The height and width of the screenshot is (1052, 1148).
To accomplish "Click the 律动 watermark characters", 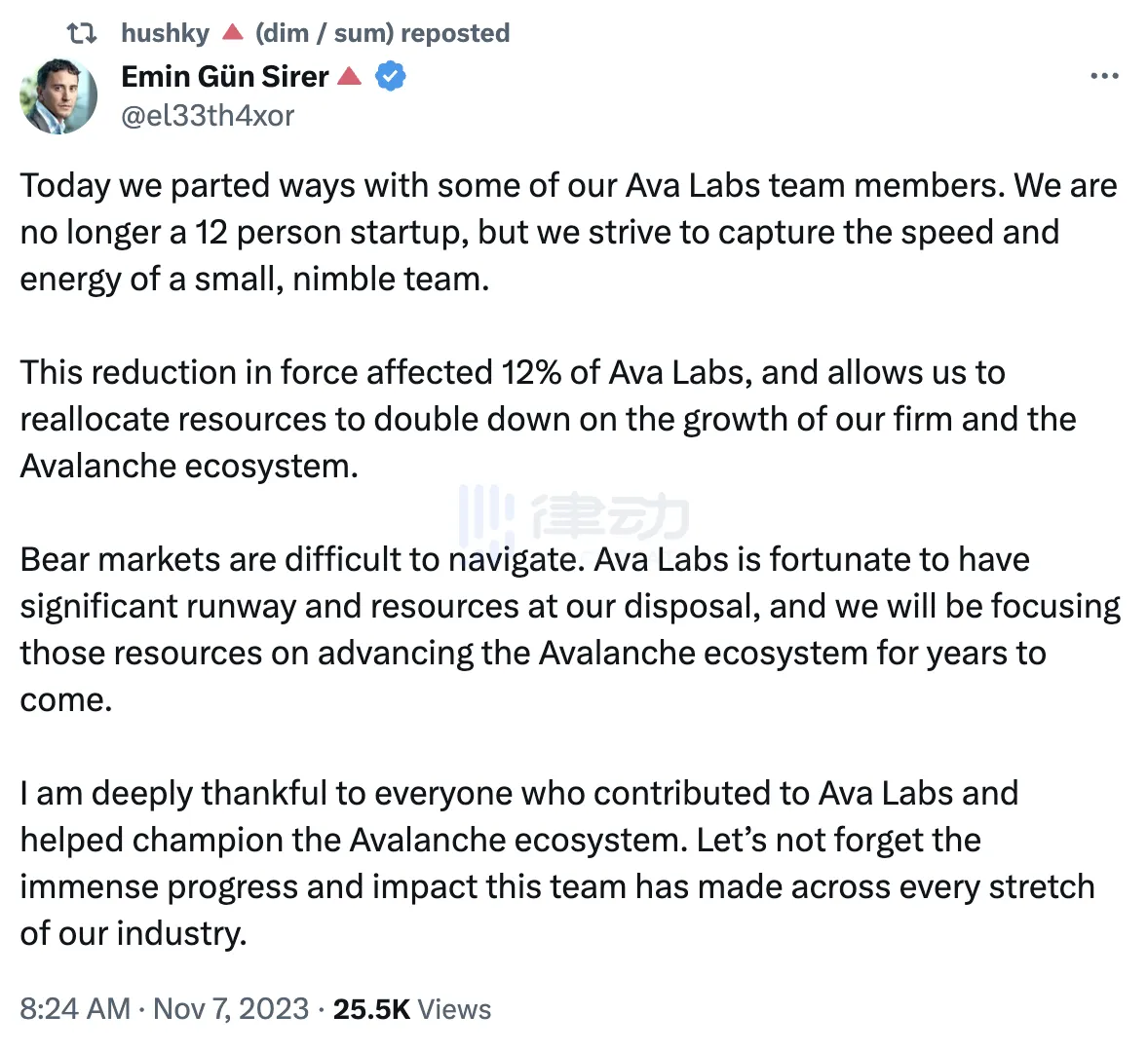I will pyautogui.click(x=611, y=516).
